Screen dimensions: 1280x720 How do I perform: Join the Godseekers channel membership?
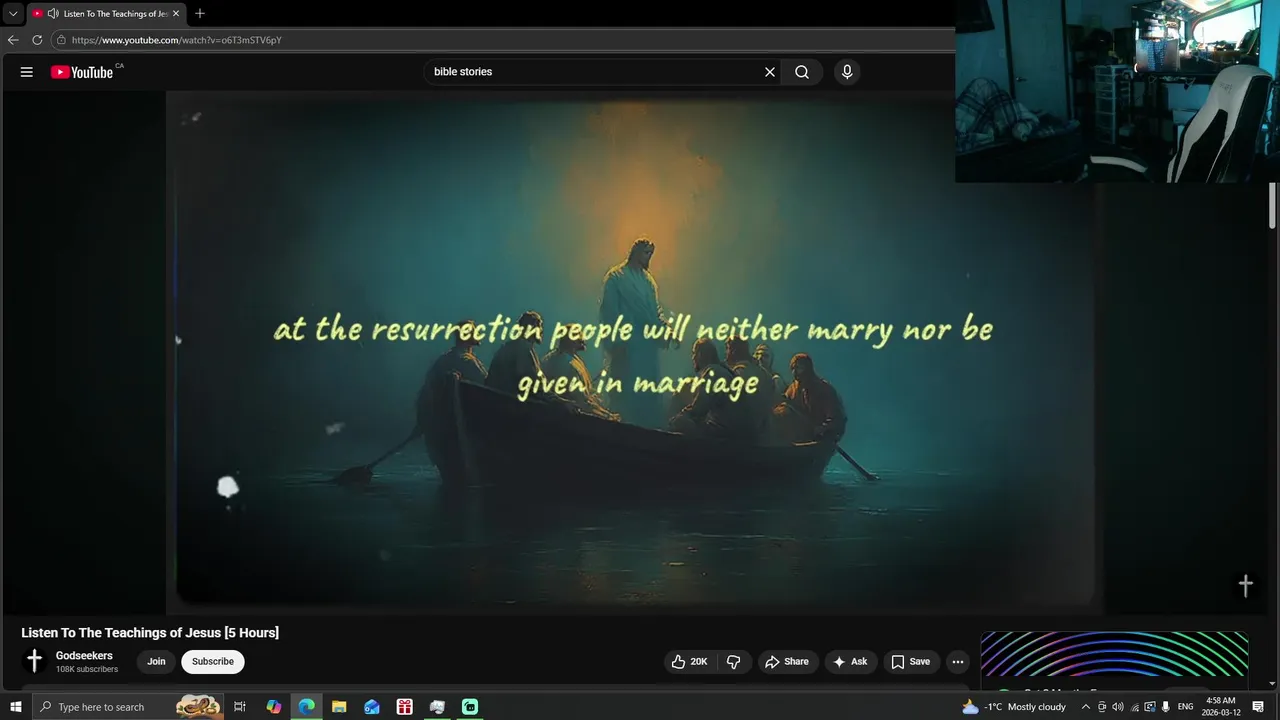click(x=156, y=662)
